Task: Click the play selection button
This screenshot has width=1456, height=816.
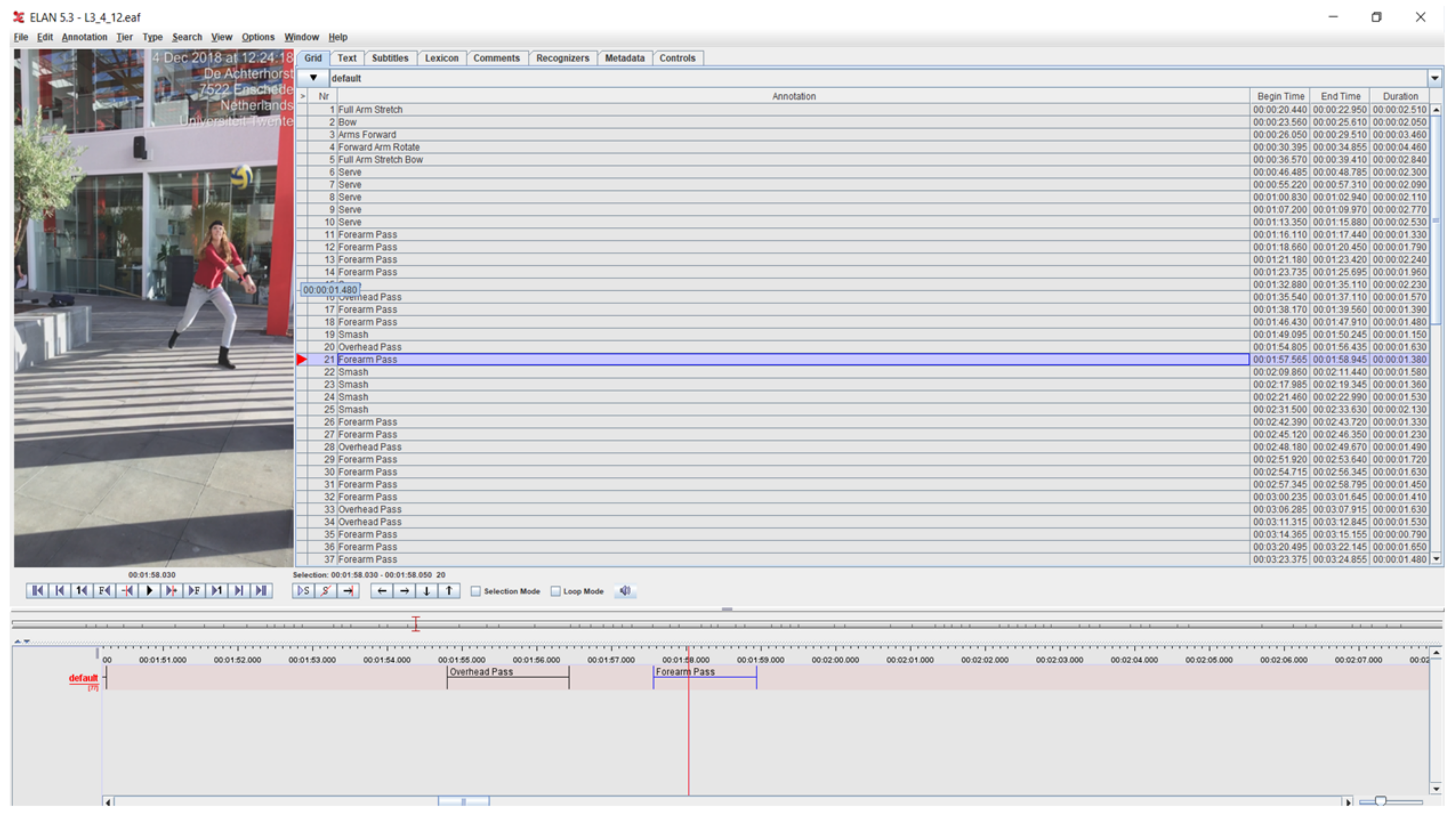Action: click(303, 591)
